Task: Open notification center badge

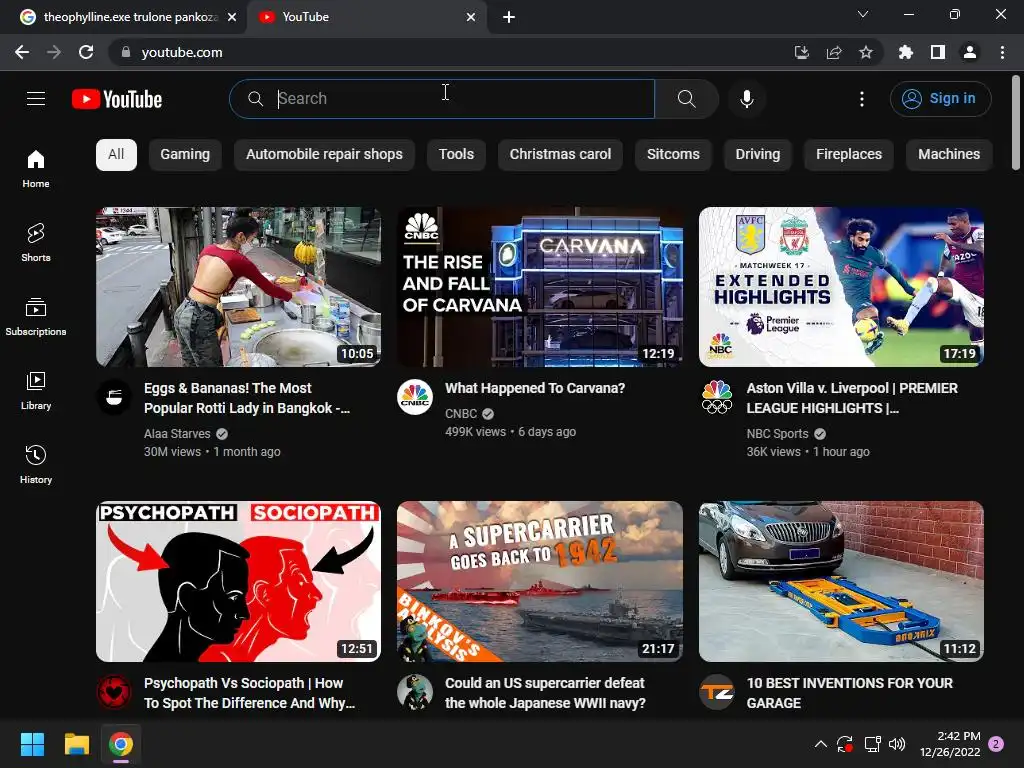Action: coord(996,744)
